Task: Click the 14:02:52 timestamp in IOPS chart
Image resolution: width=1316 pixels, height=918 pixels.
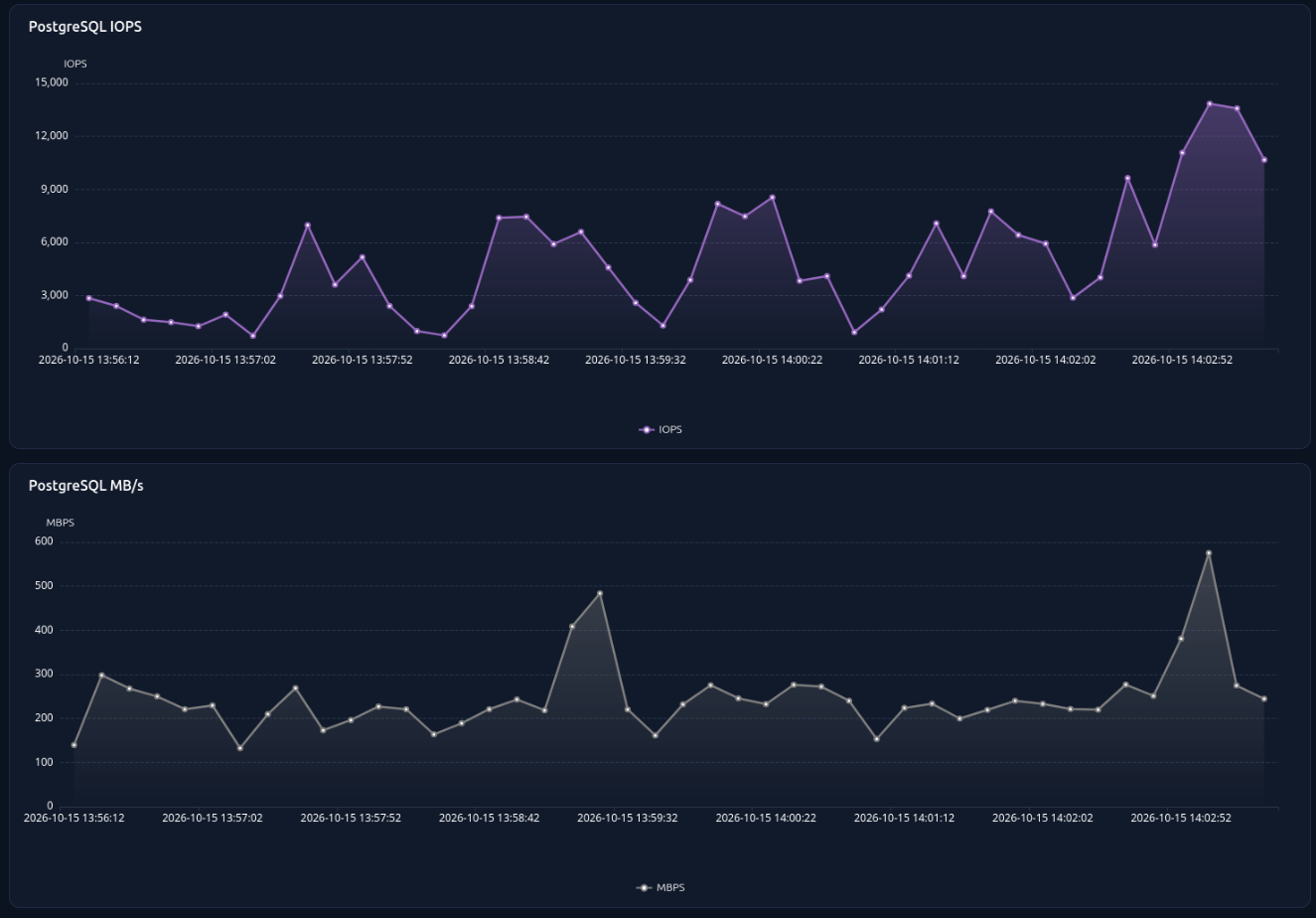Action: [1182, 360]
